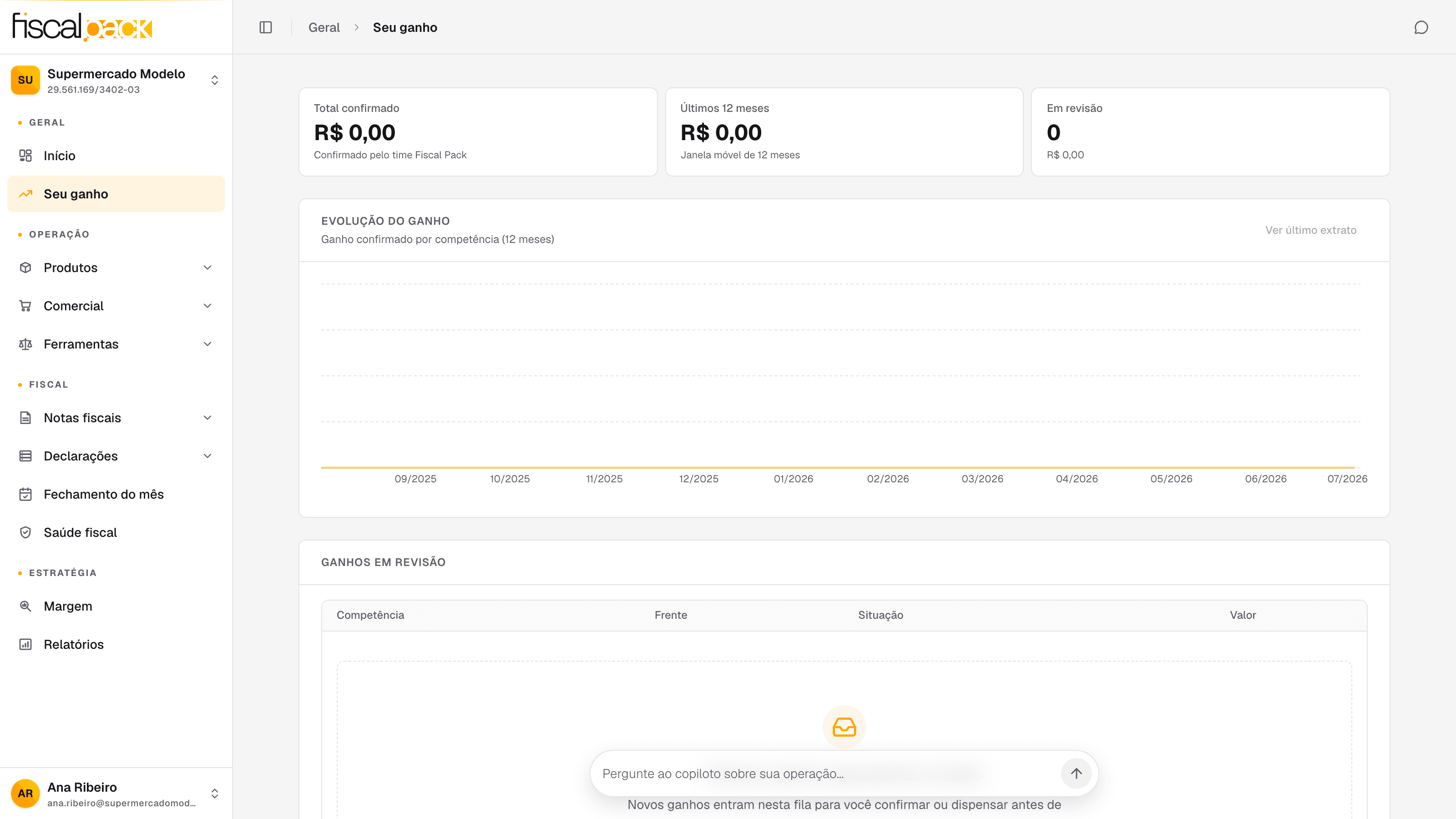Toggle the sidebar panel icon

coord(266,27)
